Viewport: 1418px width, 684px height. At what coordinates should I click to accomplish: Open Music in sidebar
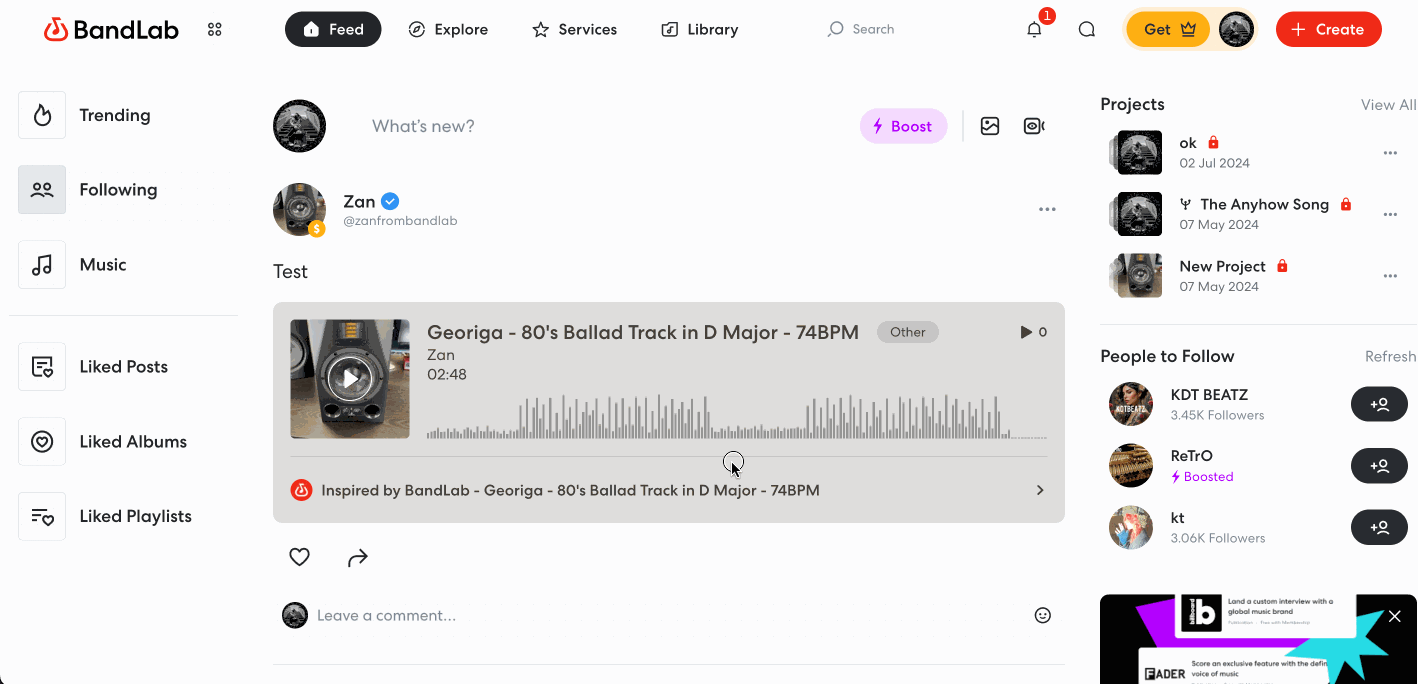point(73,265)
